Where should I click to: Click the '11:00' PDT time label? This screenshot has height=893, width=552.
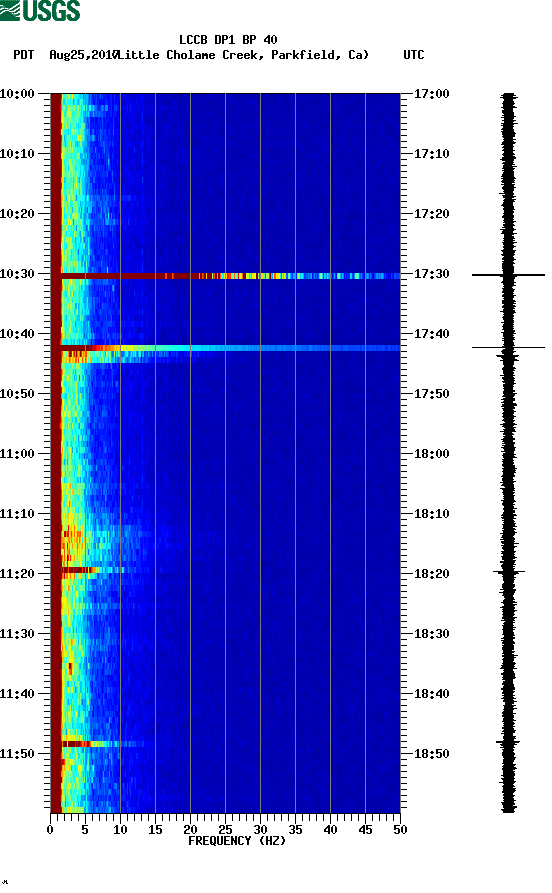(17, 454)
